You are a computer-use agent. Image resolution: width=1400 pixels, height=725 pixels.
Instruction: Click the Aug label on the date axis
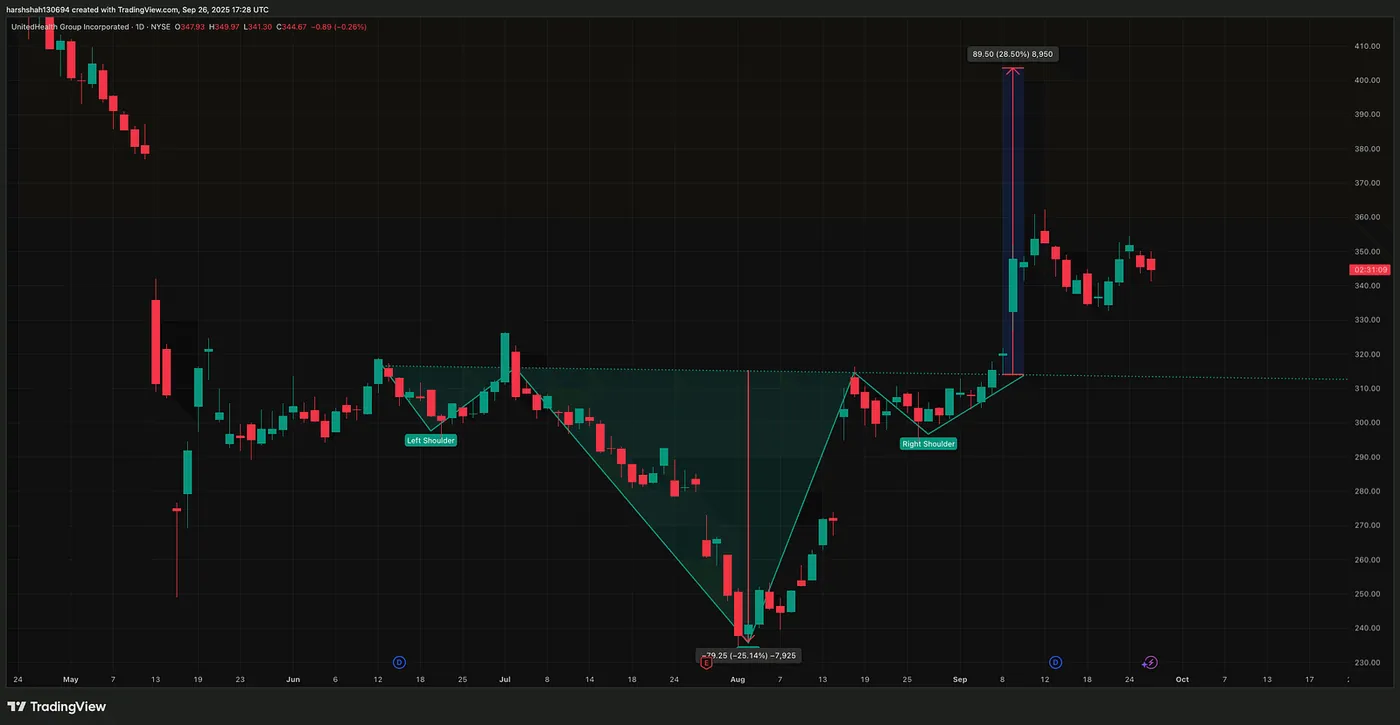tap(738, 679)
